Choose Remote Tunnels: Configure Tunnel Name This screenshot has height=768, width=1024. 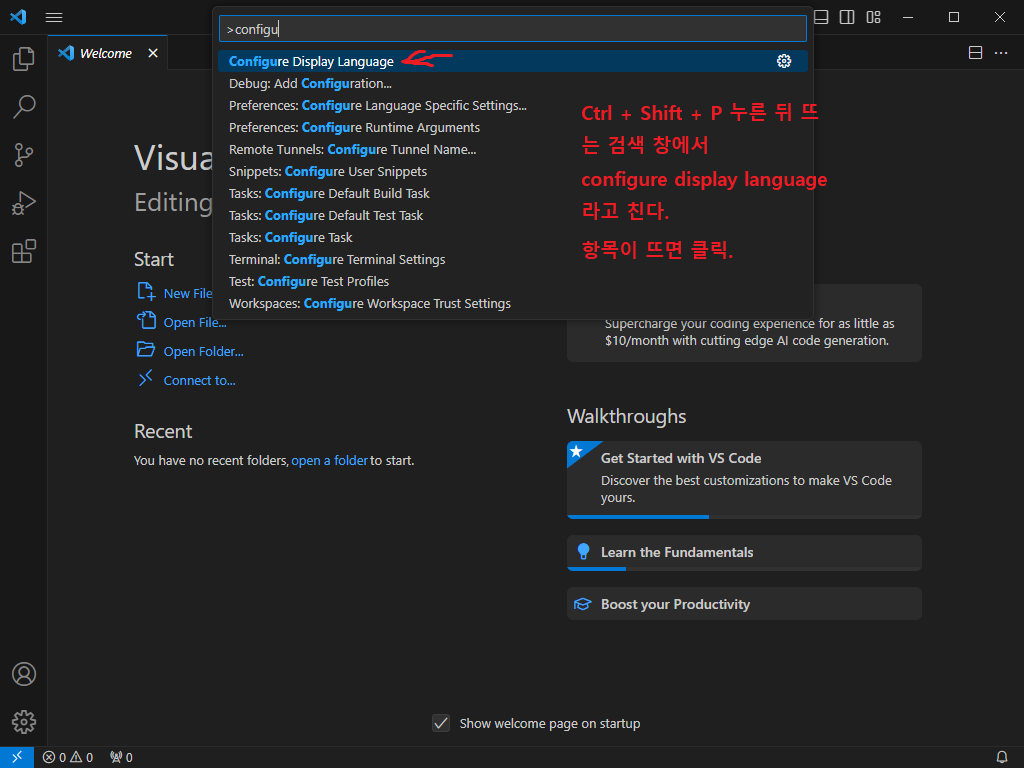513,150
